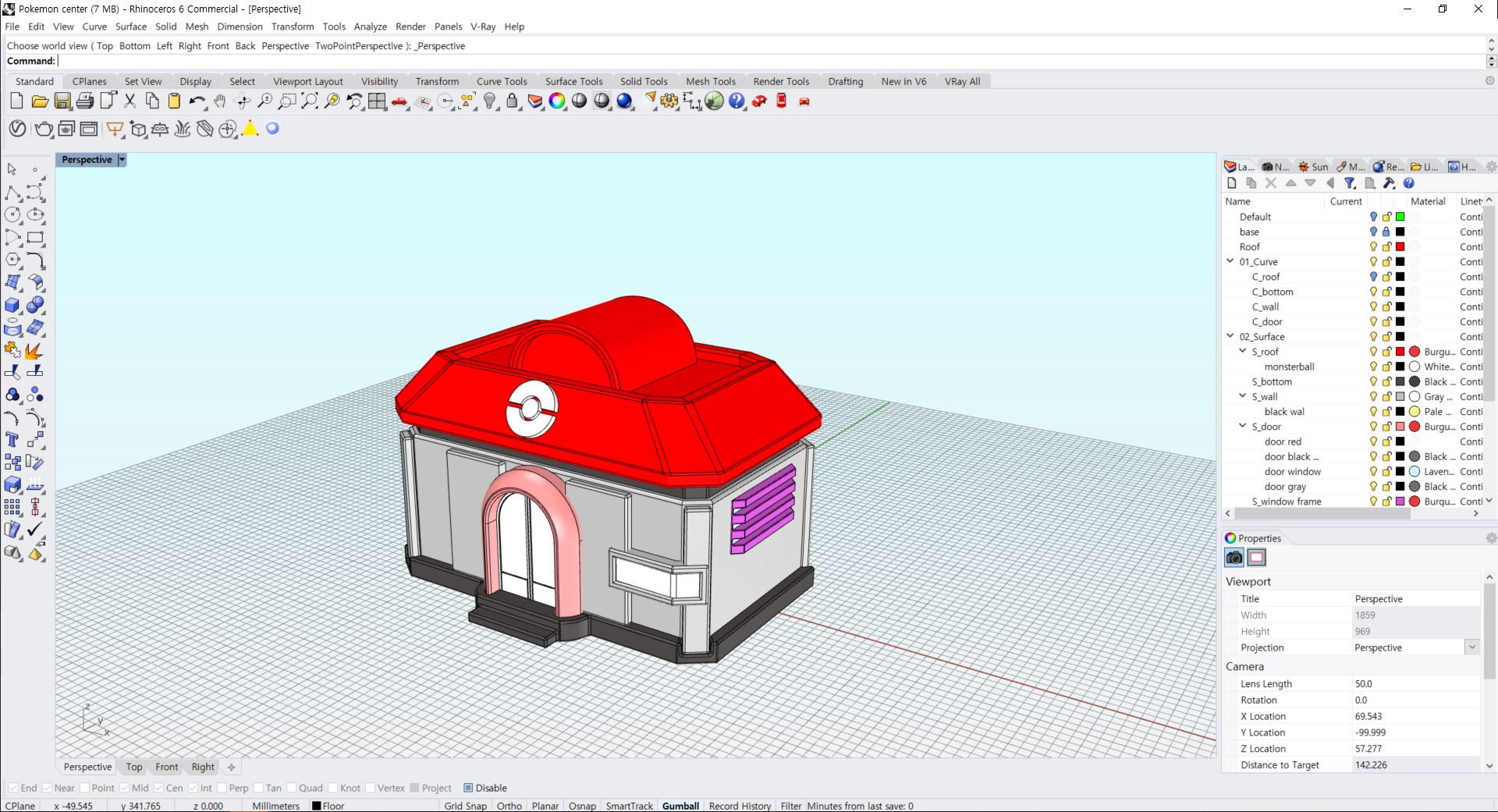The width and height of the screenshot is (1498, 812).
Task: Change the purple S_window frame color swatch
Action: pos(1400,502)
